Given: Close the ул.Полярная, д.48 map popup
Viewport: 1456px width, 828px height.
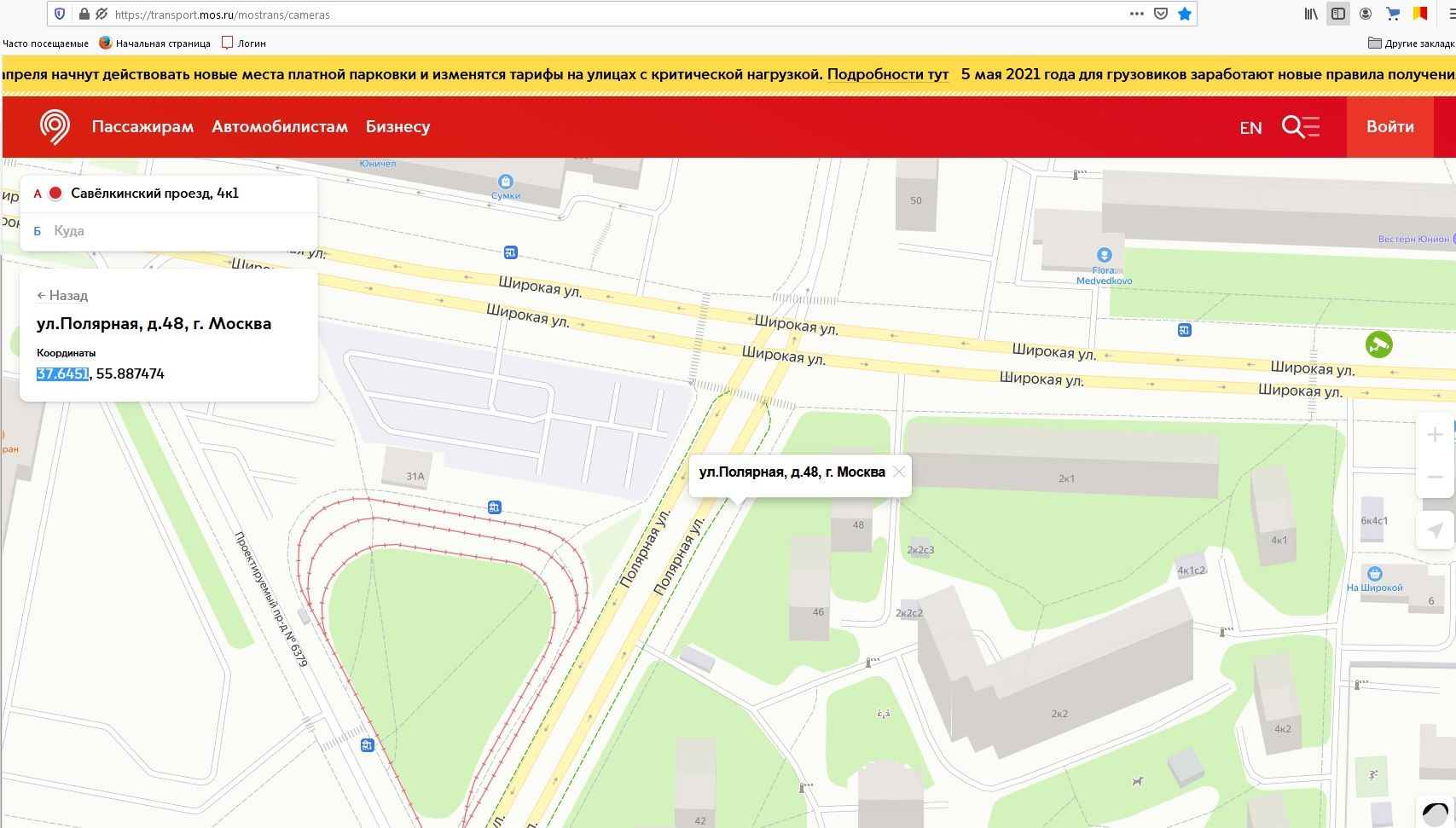Looking at the screenshot, I should click(899, 472).
